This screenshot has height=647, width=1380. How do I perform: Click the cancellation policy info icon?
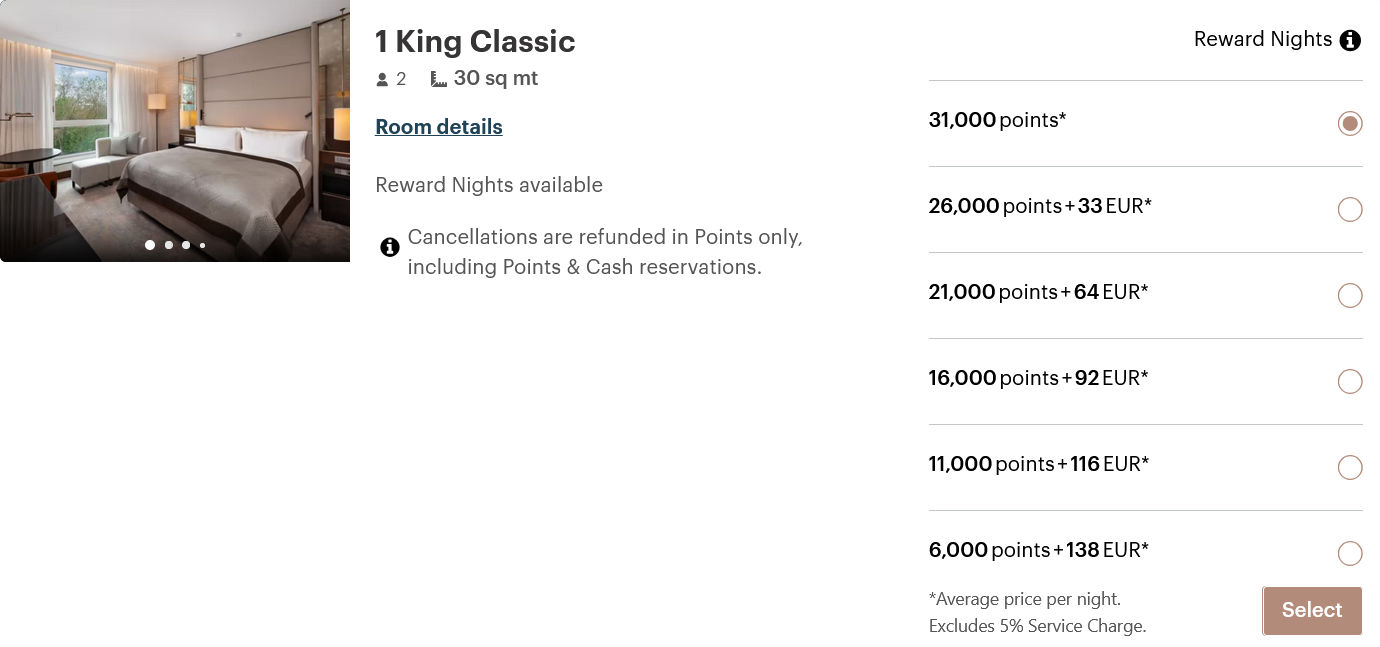(390, 247)
